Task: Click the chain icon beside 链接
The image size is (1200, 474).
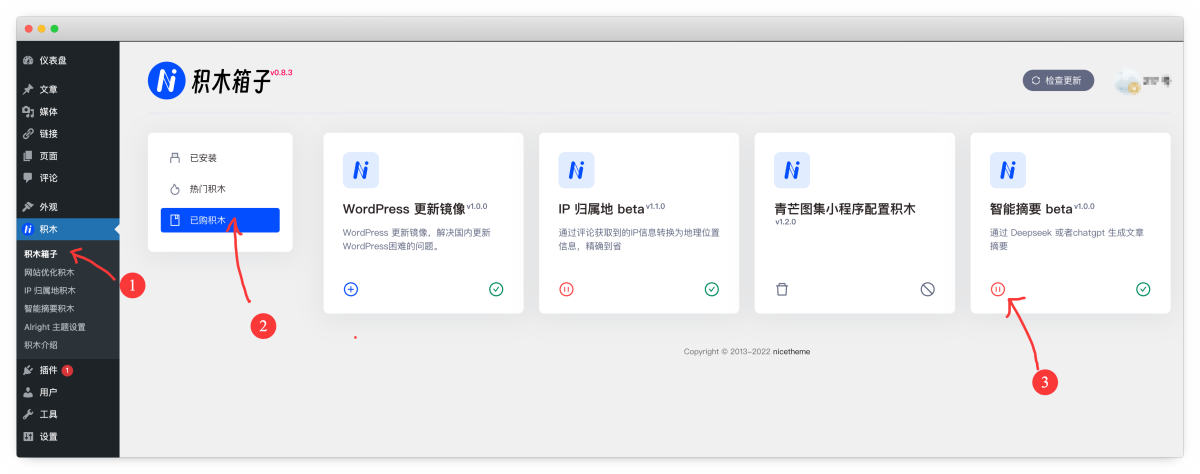Action: (28, 134)
